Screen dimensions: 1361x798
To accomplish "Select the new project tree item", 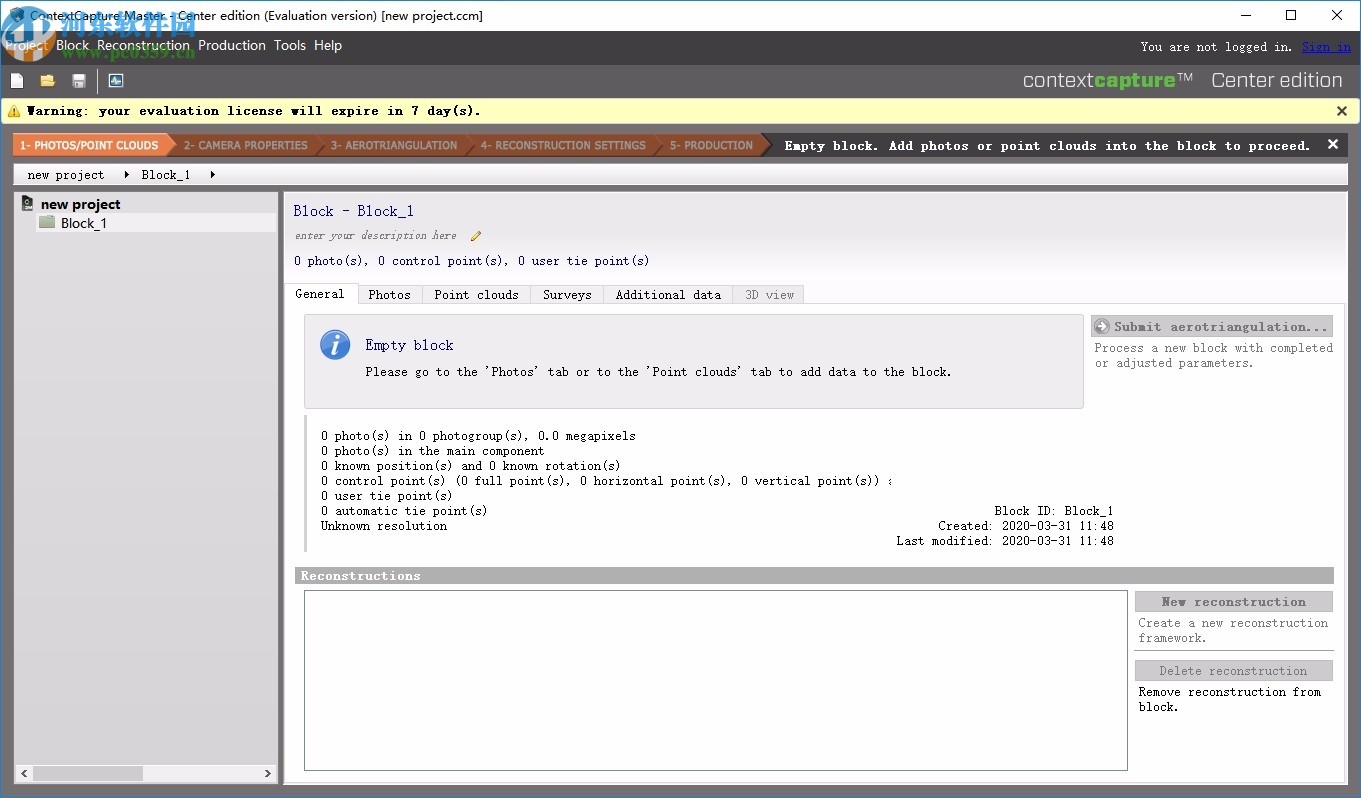I will pyautogui.click(x=81, y=204).
